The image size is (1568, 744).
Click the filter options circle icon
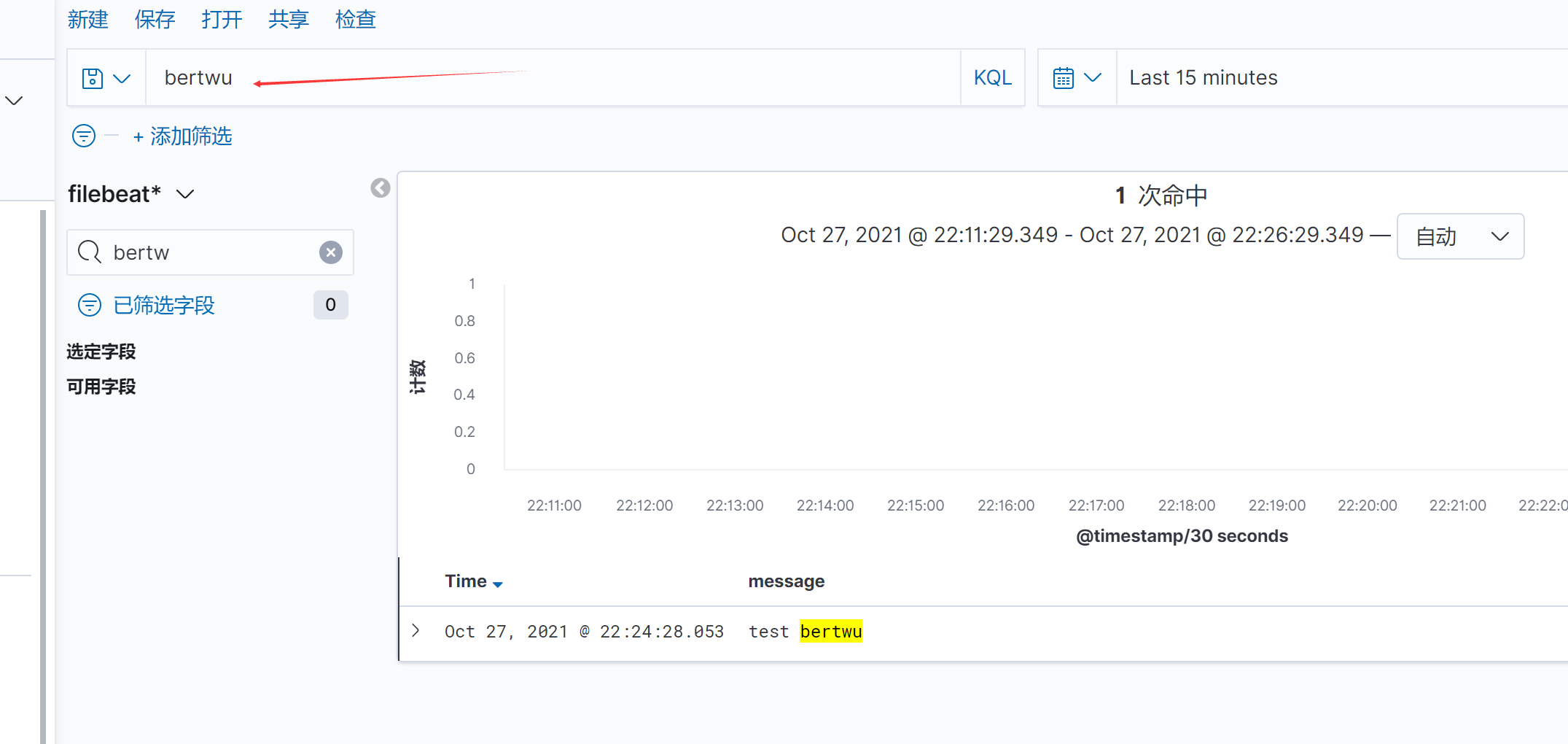(84, 136)
